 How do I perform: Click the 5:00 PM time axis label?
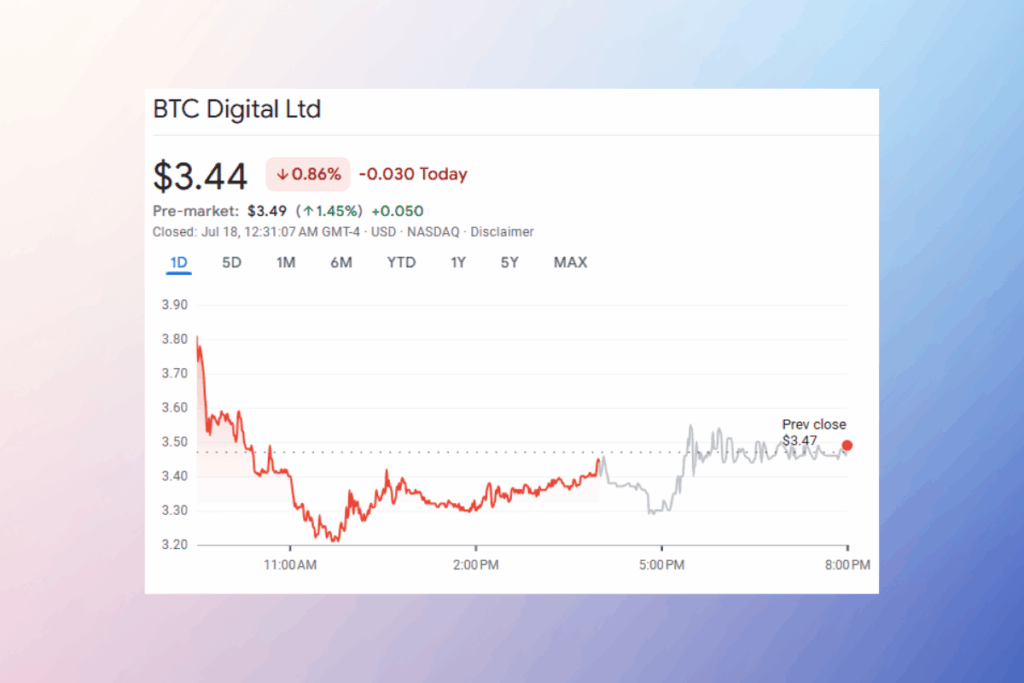click(661, 565)
